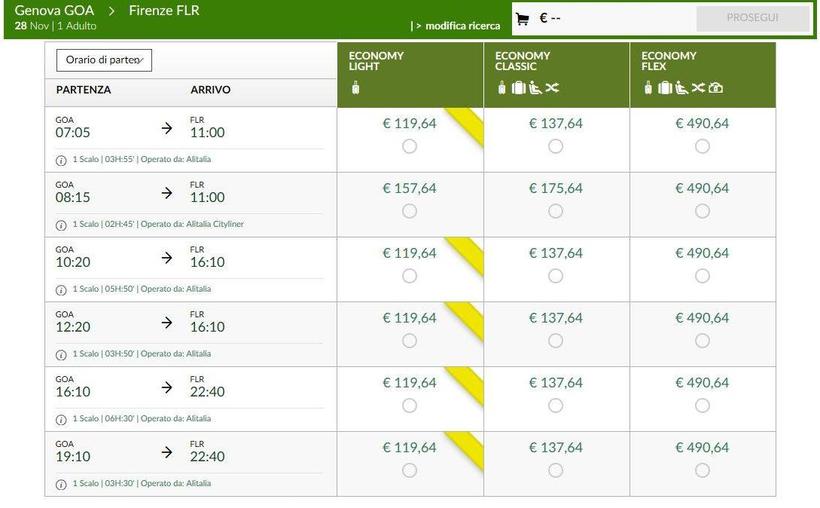Click the refund icon under Economy Flex
Viewport: 820px width, 508px height.
tap(715, 88)
